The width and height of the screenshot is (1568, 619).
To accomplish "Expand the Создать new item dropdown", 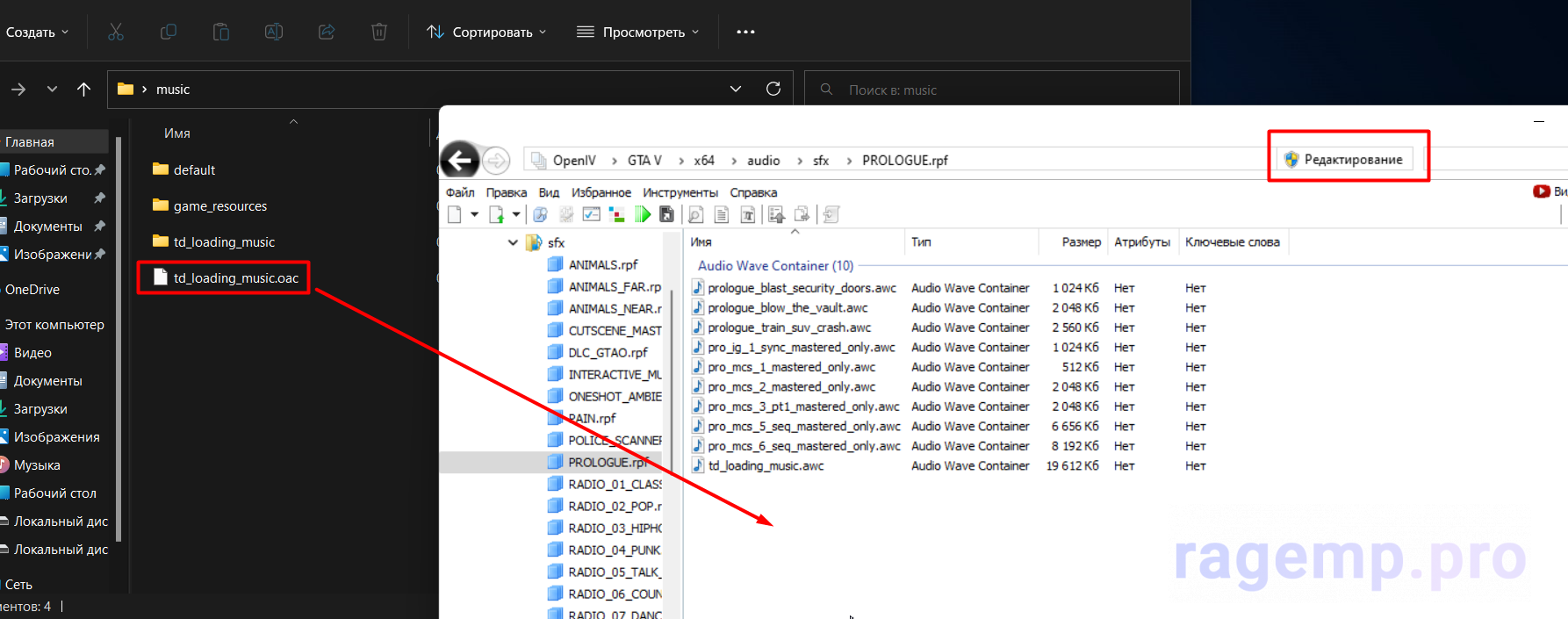I will (37, 32).
